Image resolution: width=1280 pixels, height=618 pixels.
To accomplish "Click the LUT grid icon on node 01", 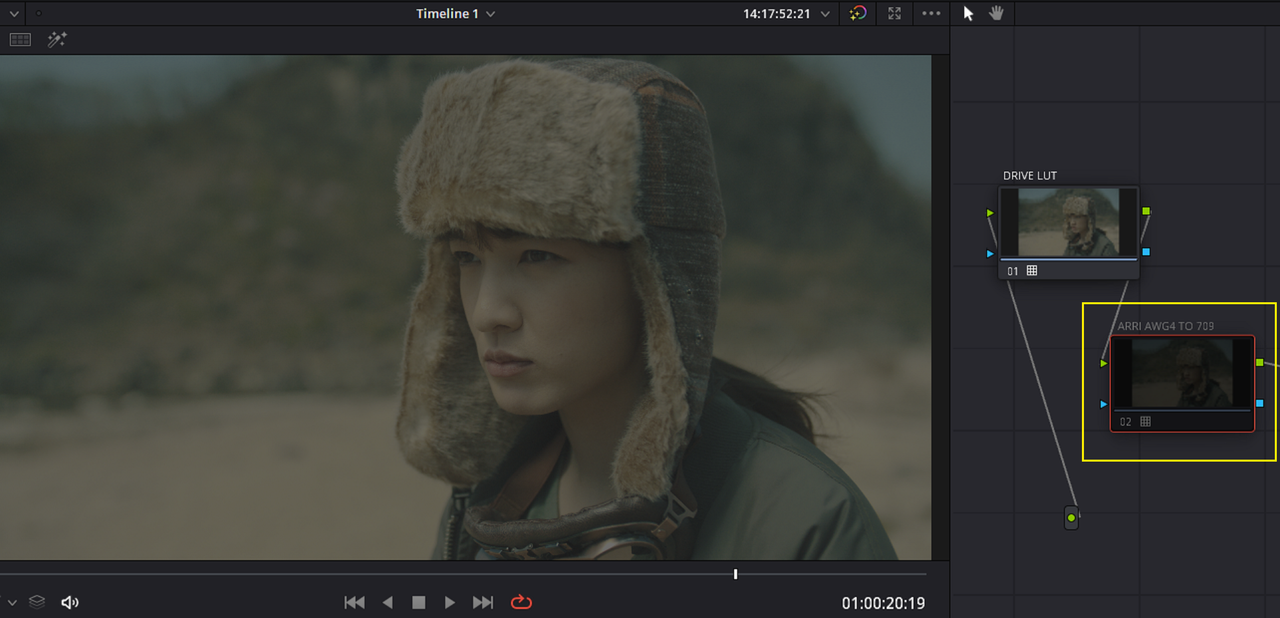I will (1032, 271).
